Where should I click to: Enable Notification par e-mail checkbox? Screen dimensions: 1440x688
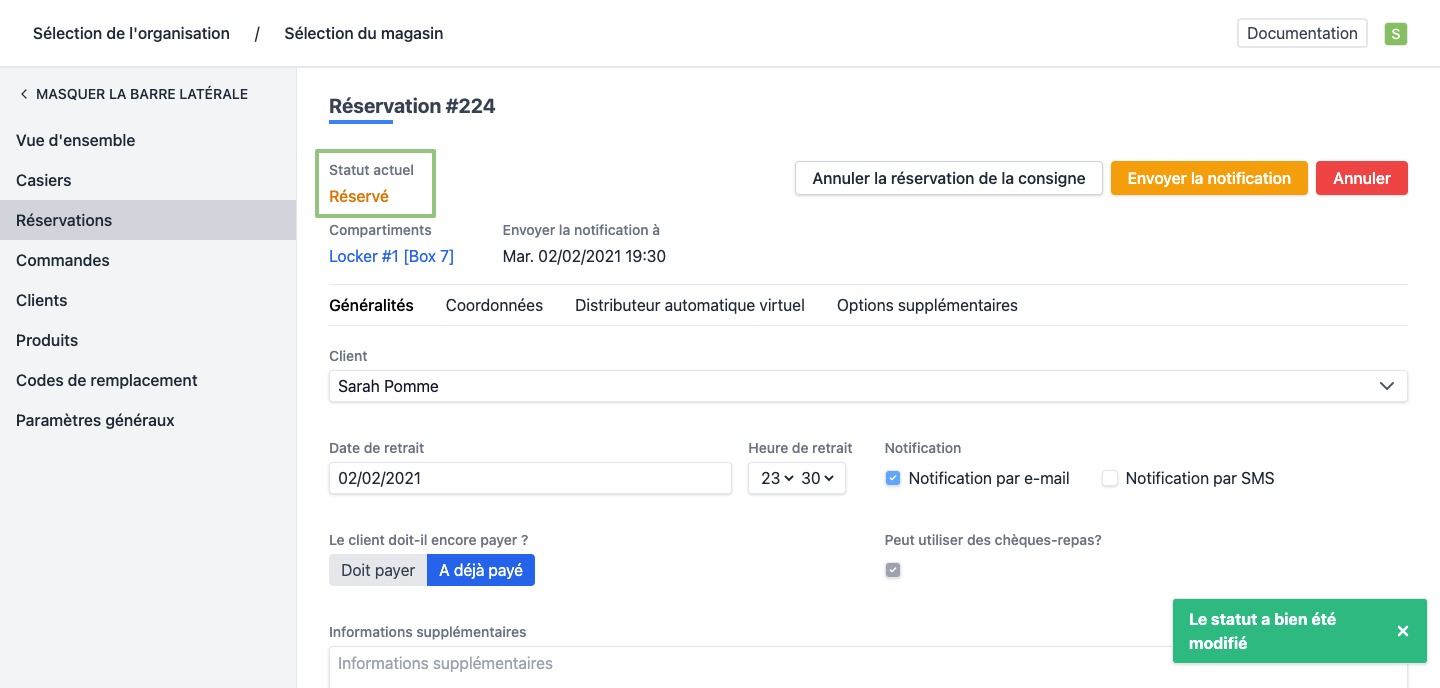pos(893,479)
